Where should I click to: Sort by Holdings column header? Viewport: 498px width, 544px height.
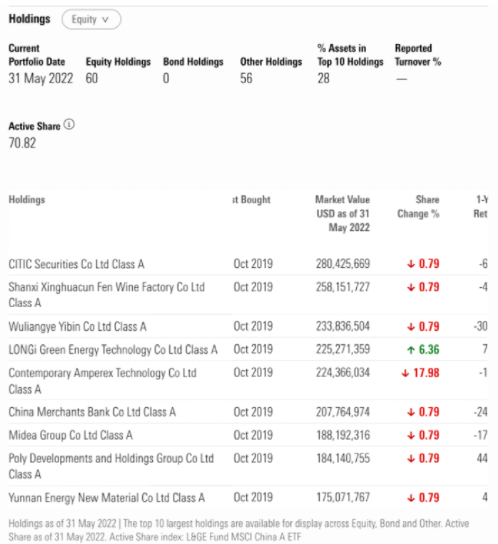27,200
